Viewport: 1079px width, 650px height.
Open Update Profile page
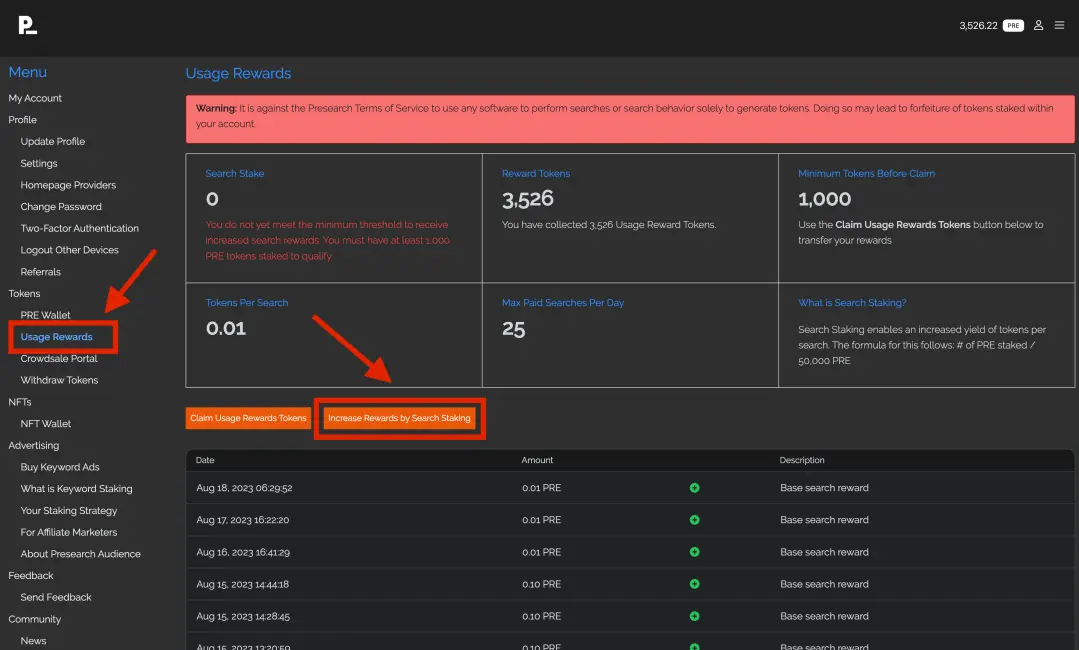coord(53,142)
